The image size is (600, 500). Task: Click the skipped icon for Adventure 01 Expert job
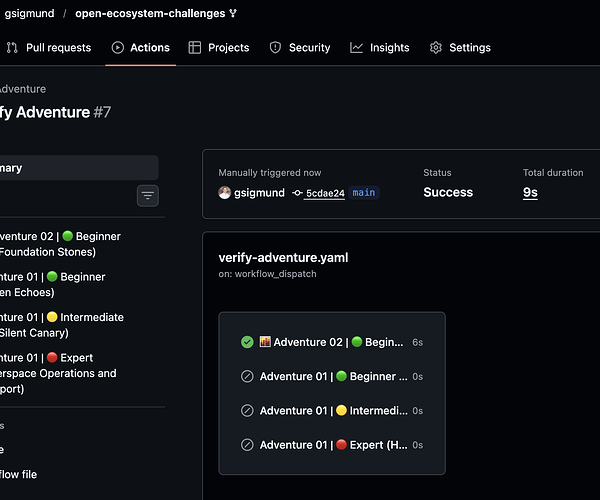[x=247, y=445]
